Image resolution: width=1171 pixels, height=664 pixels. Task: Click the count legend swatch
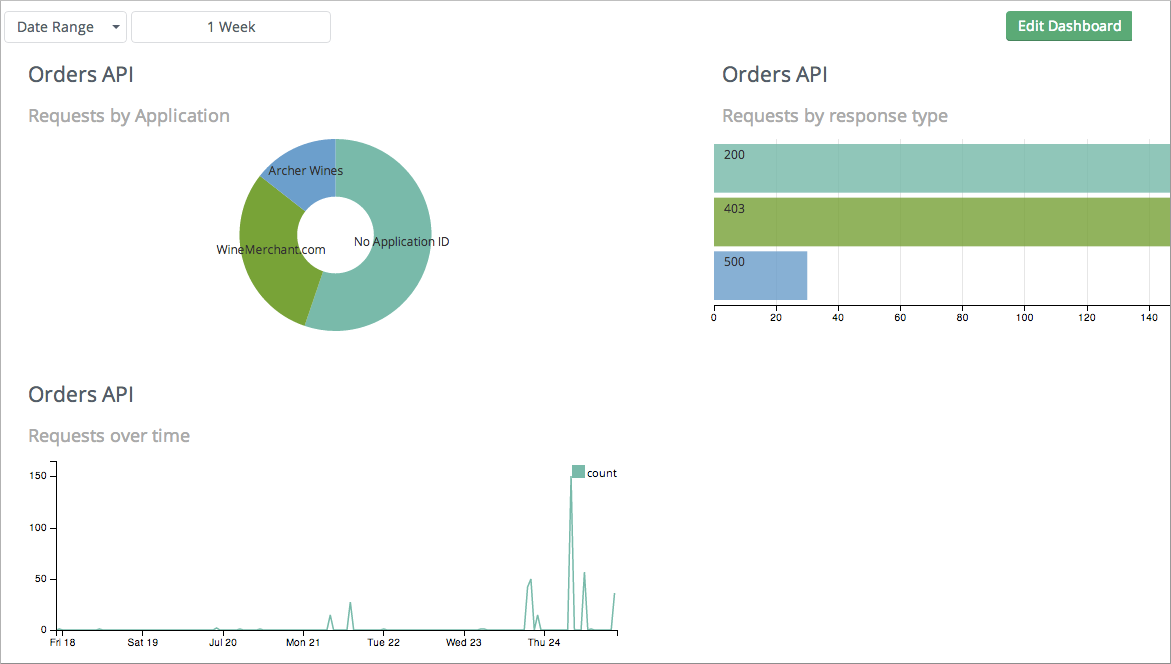tap(578, 469)
